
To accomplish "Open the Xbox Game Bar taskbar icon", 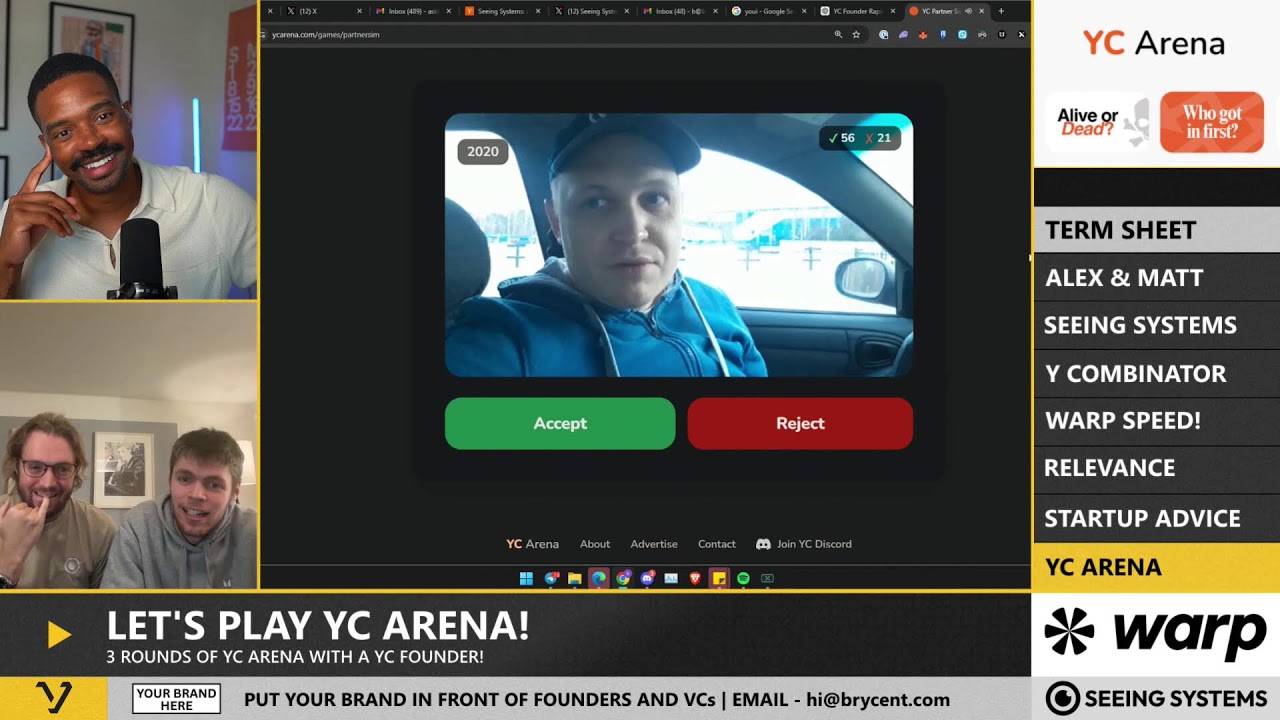I will 767,578.
